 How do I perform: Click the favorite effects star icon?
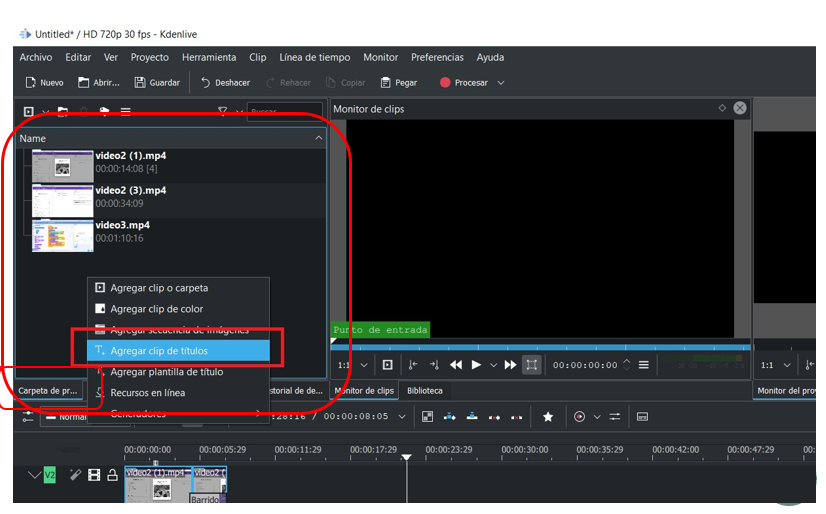point(548,417)
